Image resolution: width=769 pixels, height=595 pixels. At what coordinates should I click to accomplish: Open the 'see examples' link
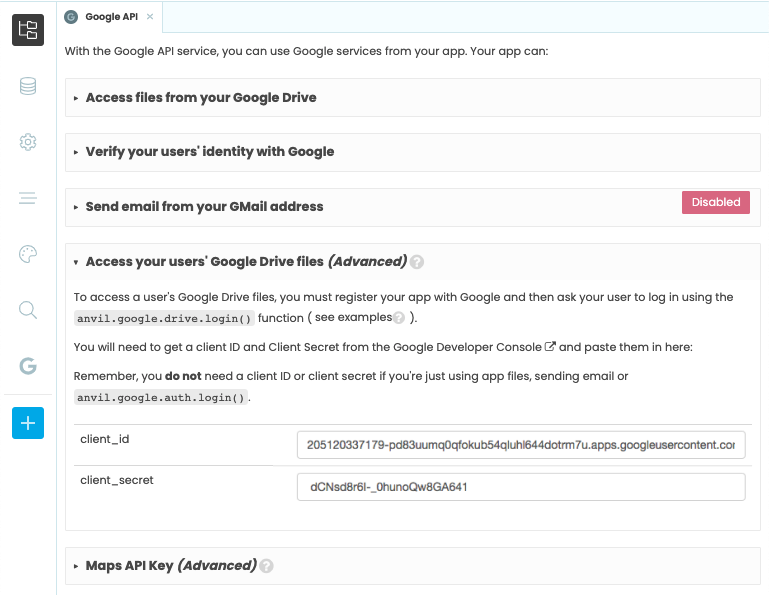353,317
